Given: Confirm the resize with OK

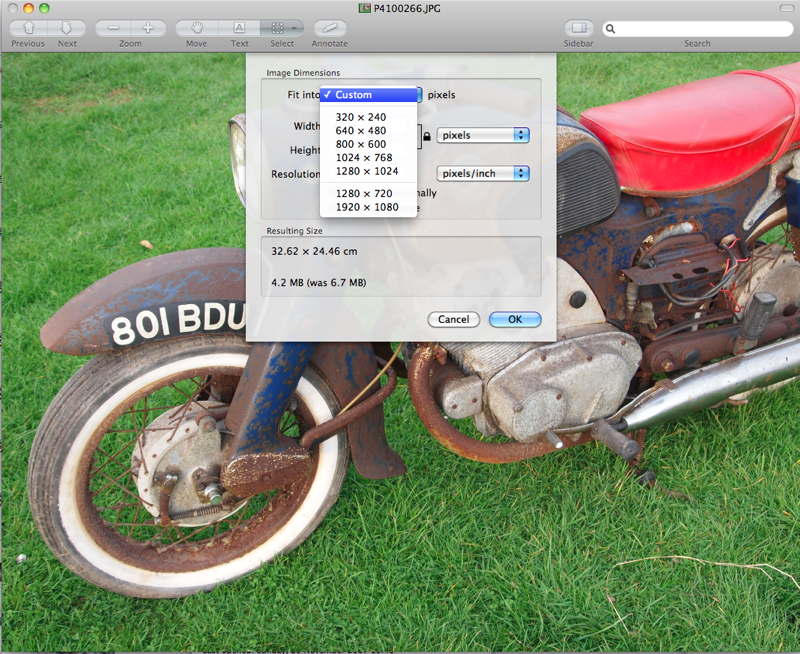Looking at the screenshot, I should click(x=515, y=320).
